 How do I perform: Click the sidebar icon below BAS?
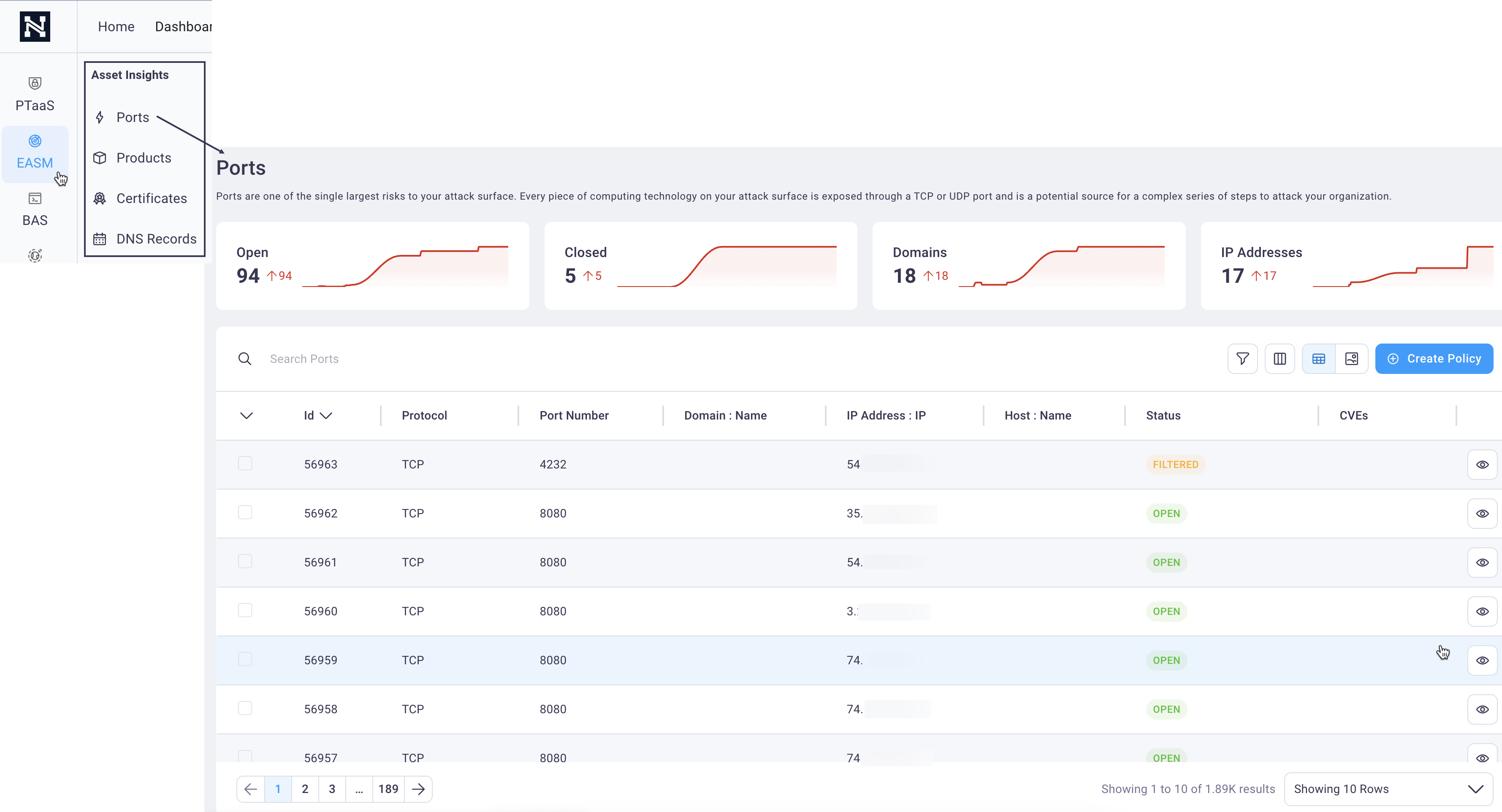35,255
